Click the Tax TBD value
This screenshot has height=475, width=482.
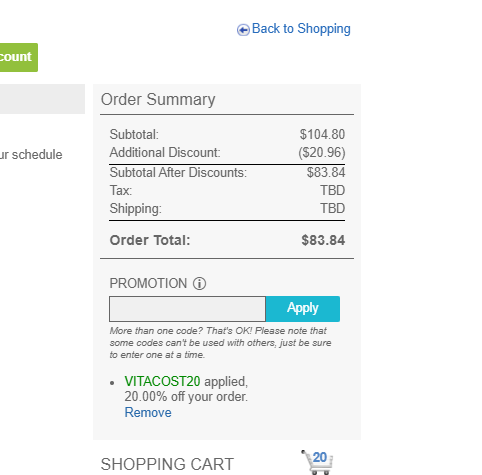coord(333,191)
